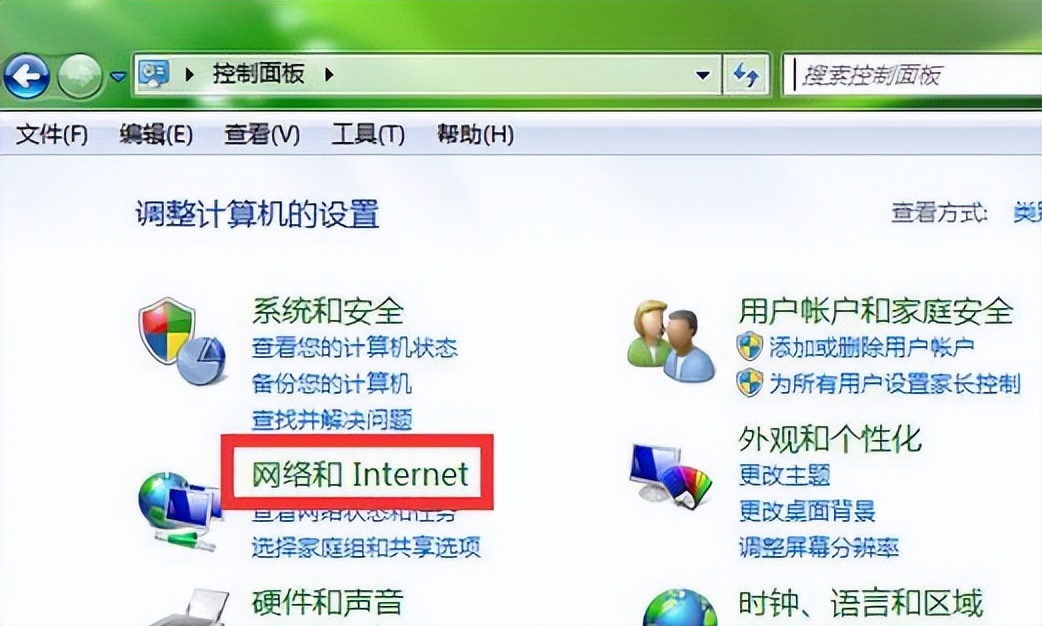
Task: Open the 时钟、语言和区域 globe icon
Action: click(679, 607)
